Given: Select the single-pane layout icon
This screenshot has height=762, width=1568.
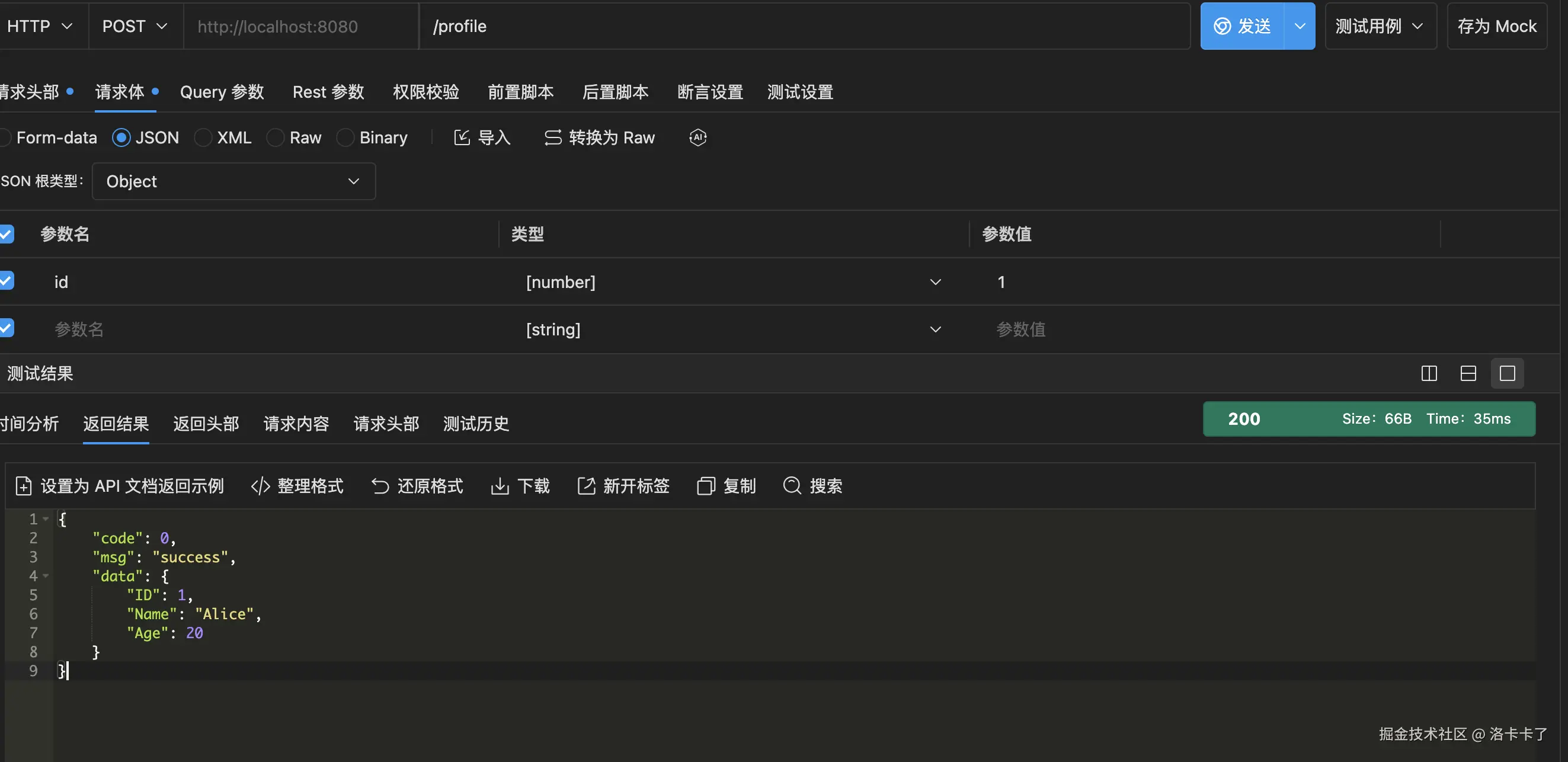Looking at the screenshot, I should tap(1507, 373).
